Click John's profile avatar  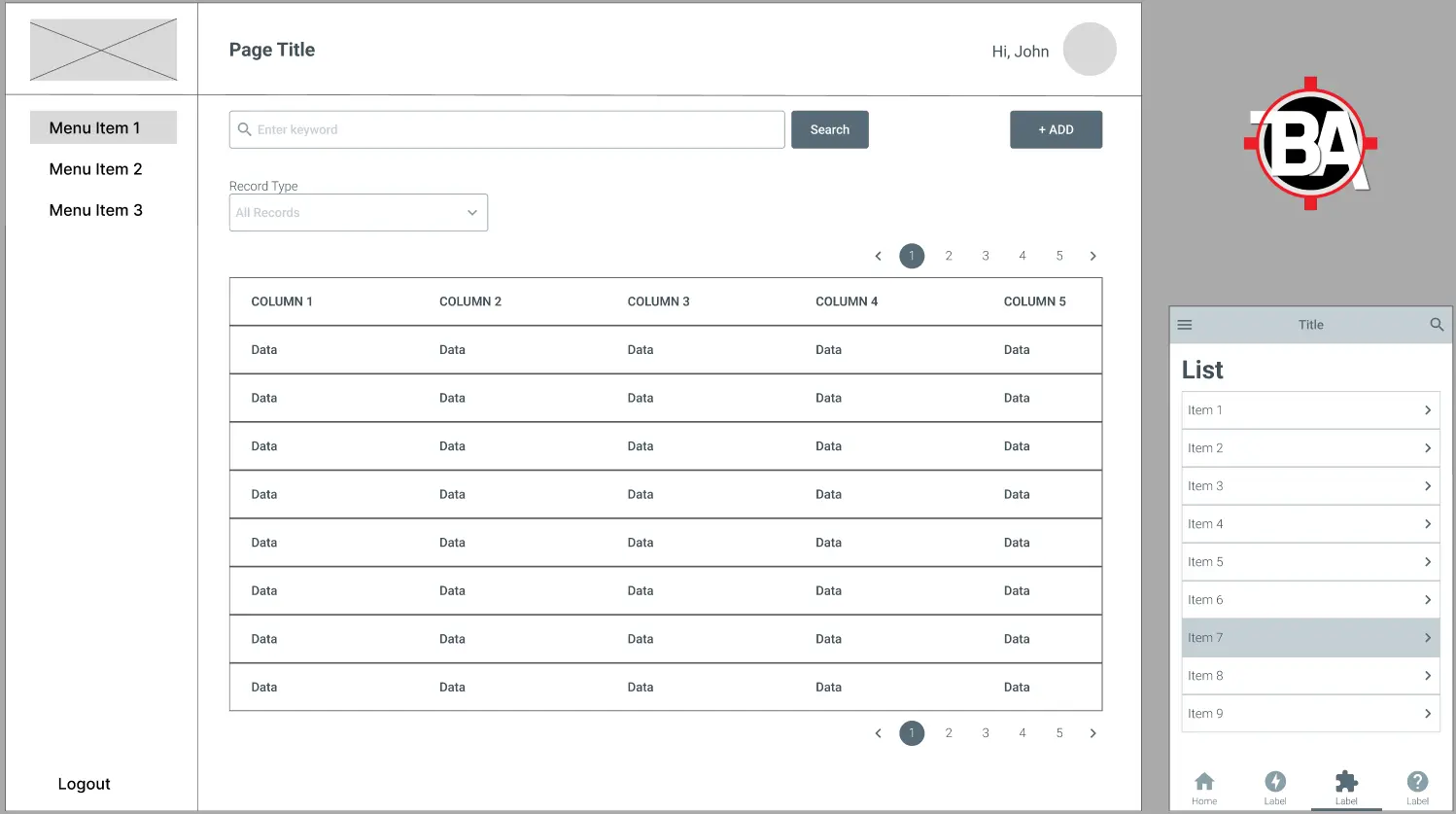1090,50
